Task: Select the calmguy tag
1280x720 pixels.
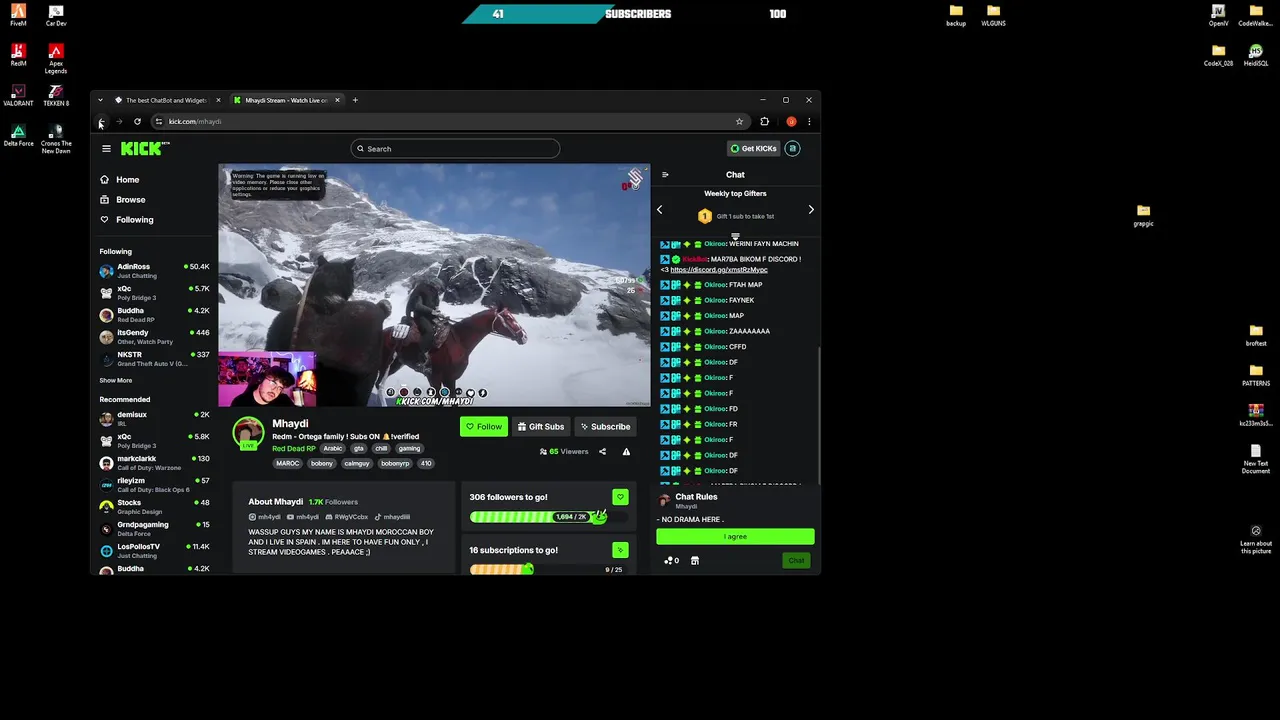Action: [x=357, y=464]
